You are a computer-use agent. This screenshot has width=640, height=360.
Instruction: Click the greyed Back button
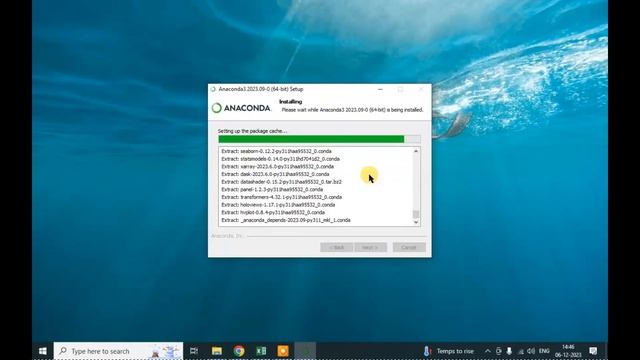[x=336, y=247]
